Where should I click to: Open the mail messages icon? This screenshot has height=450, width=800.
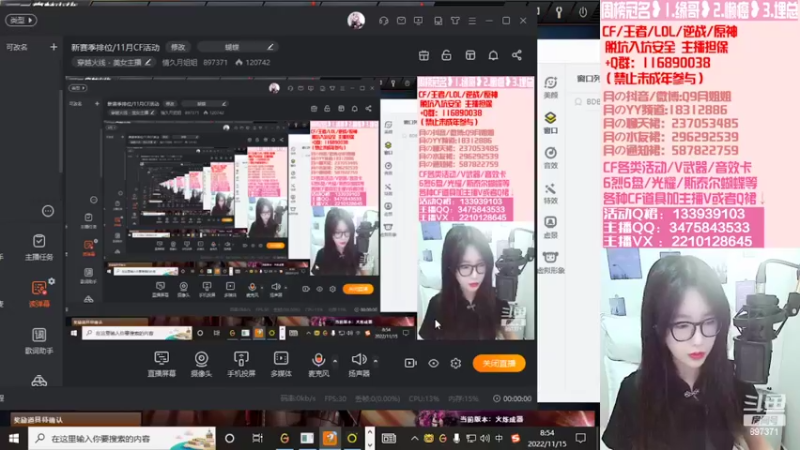click(x=401, y=21)
